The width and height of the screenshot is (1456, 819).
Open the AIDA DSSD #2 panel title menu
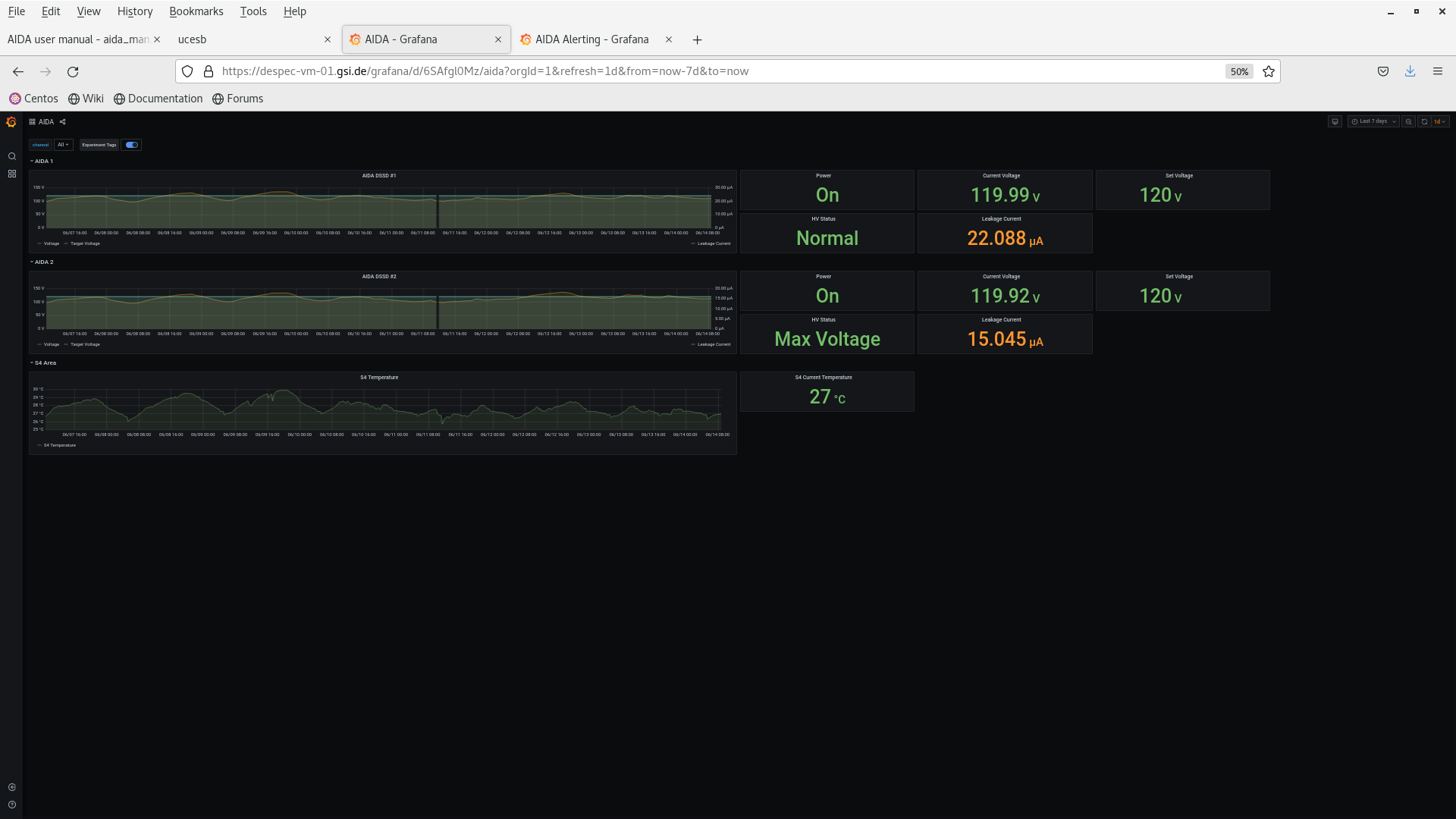379,276
